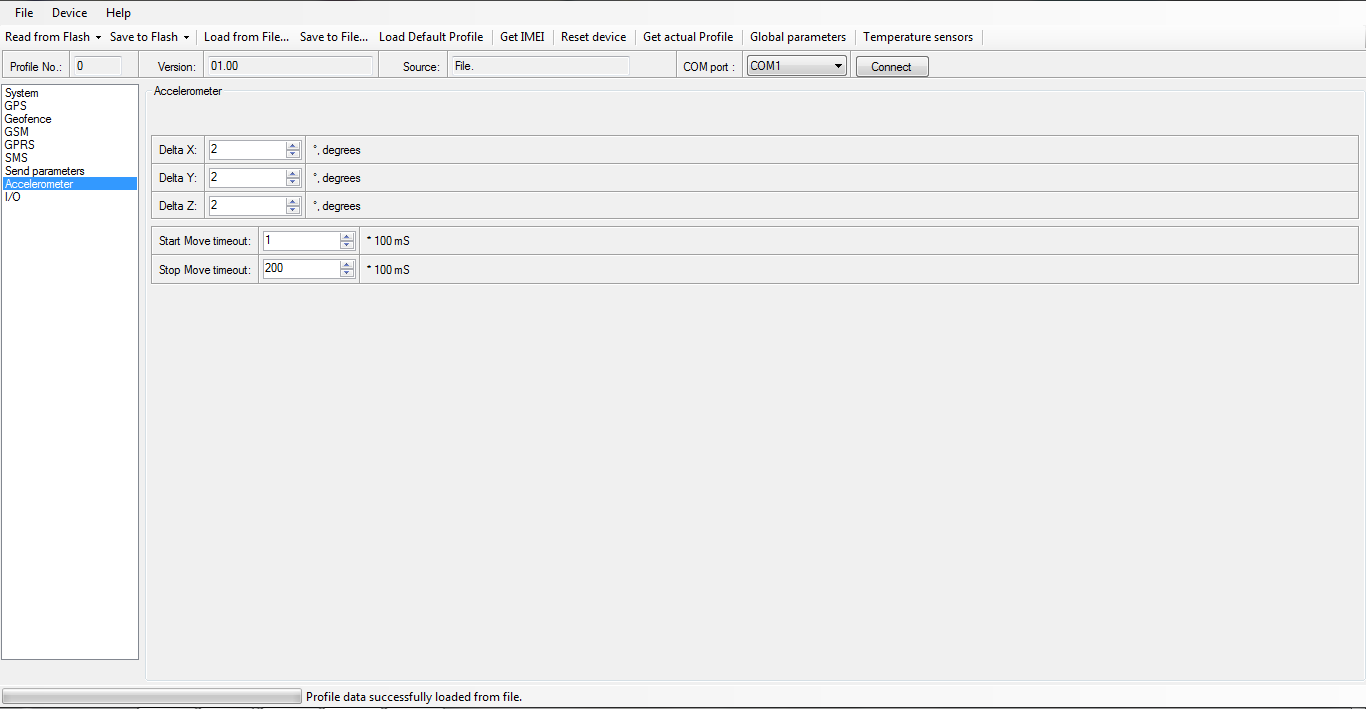The image size is (1366, 709).
Task: Select GPRS in the settings list
Action: tap(19, 145)
